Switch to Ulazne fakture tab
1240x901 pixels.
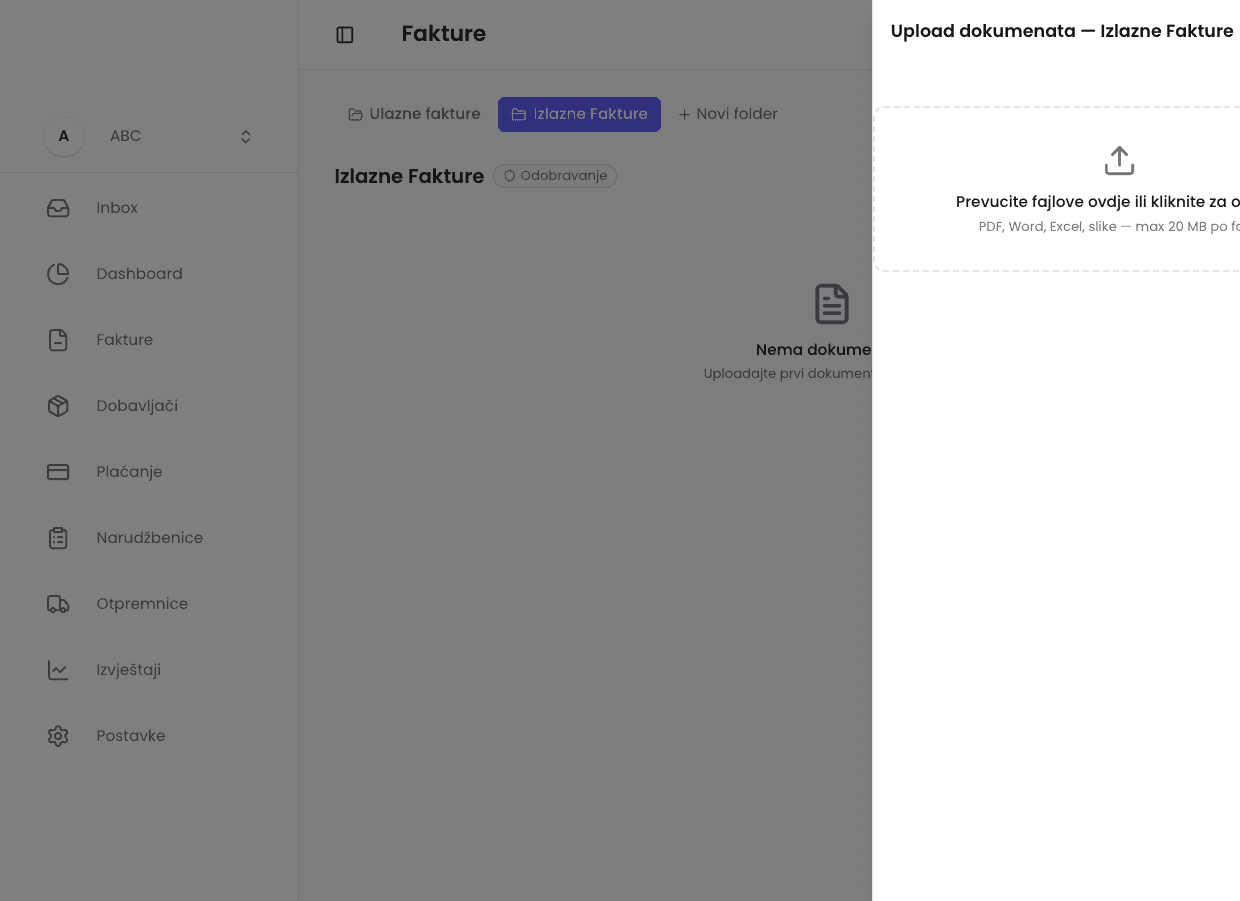coord(414,115)
